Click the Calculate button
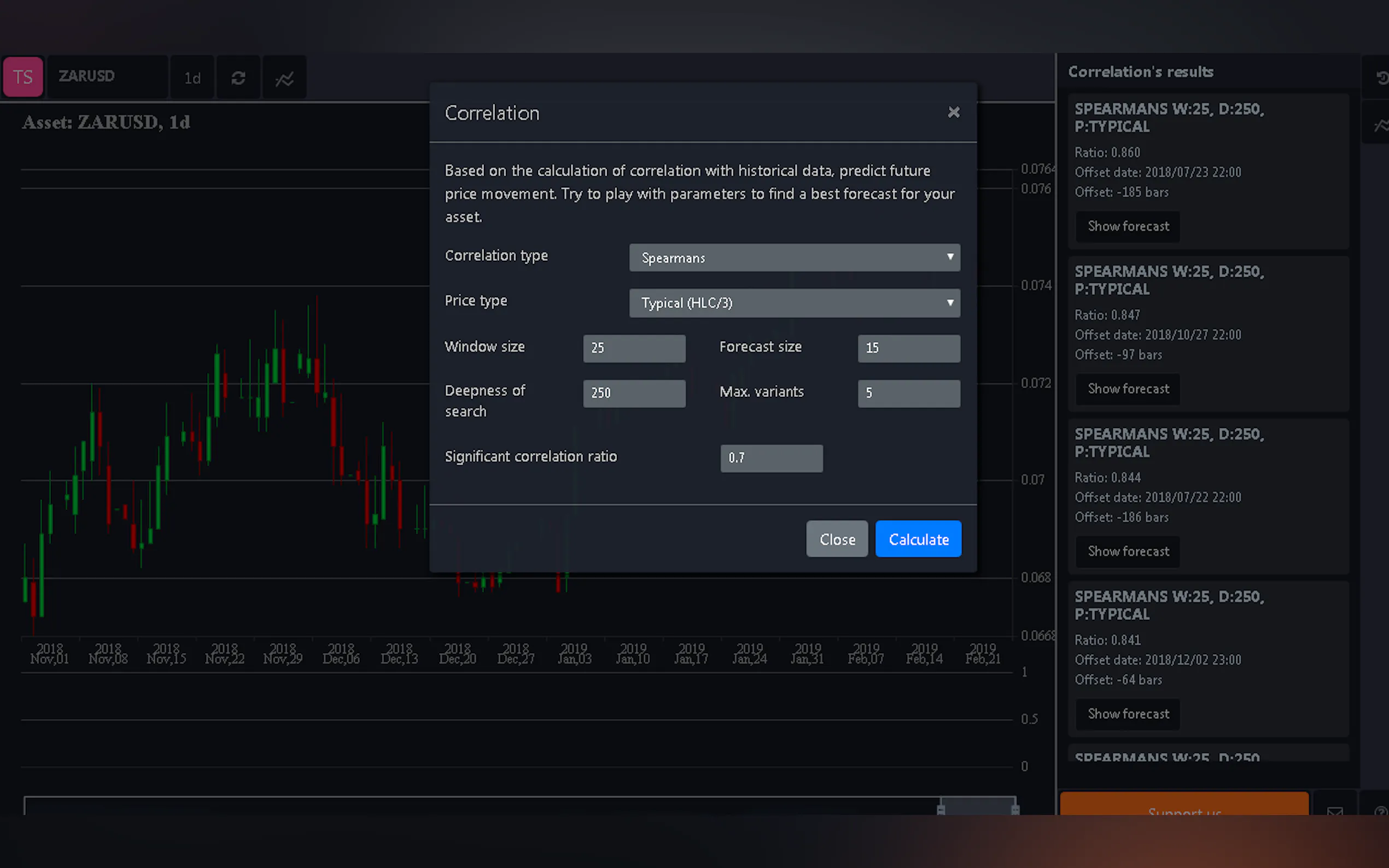This screenshot has height=868, width=1389. pyautogui.click(x=918, y=539)
